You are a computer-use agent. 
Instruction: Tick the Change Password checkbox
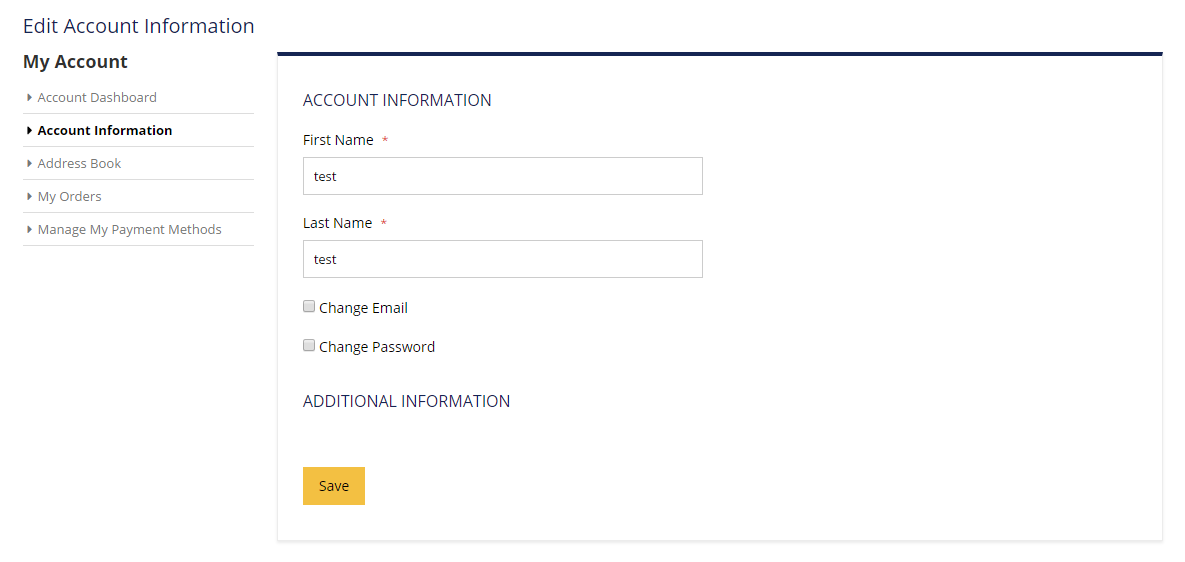pos(309,346)
